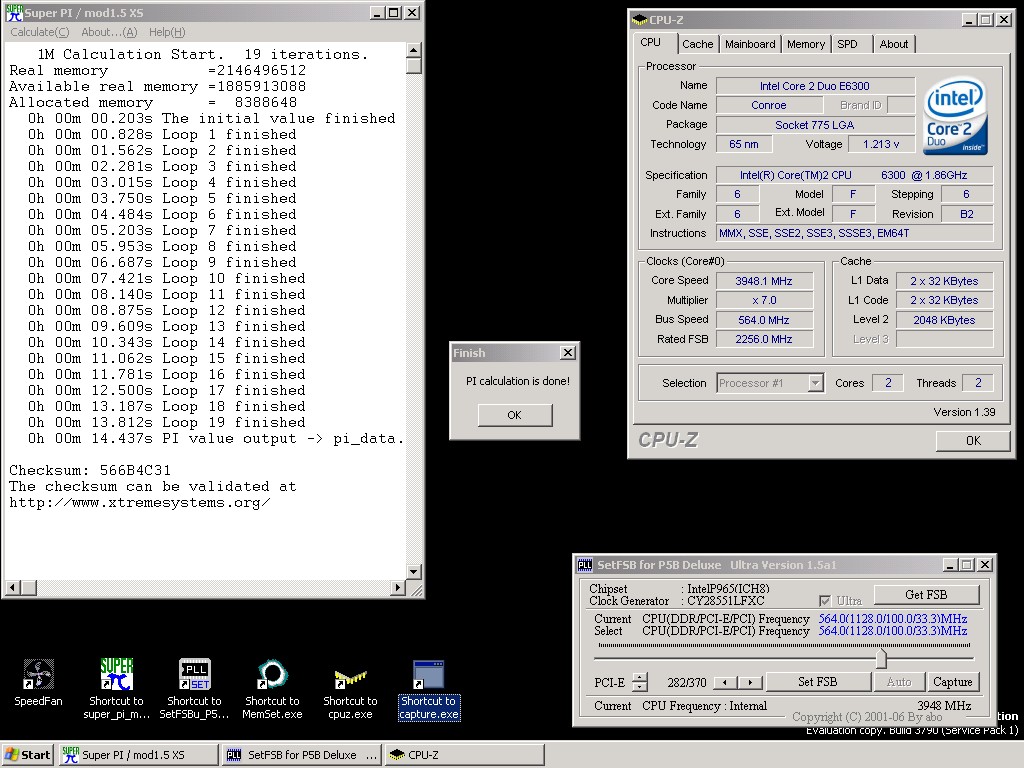
Task: Click the Level 2 cache 2048 KBytes field
Action: tap(944, 320)
